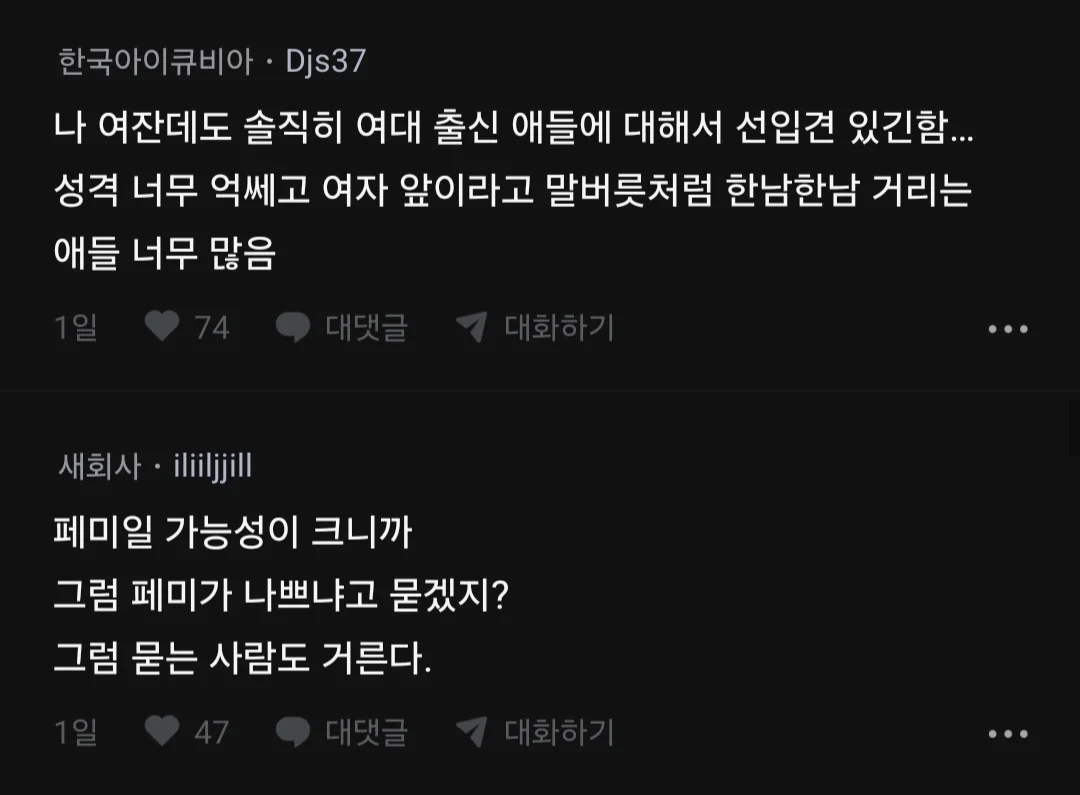
Task: Like the comment by ililljjill
Action: [162, 732]
